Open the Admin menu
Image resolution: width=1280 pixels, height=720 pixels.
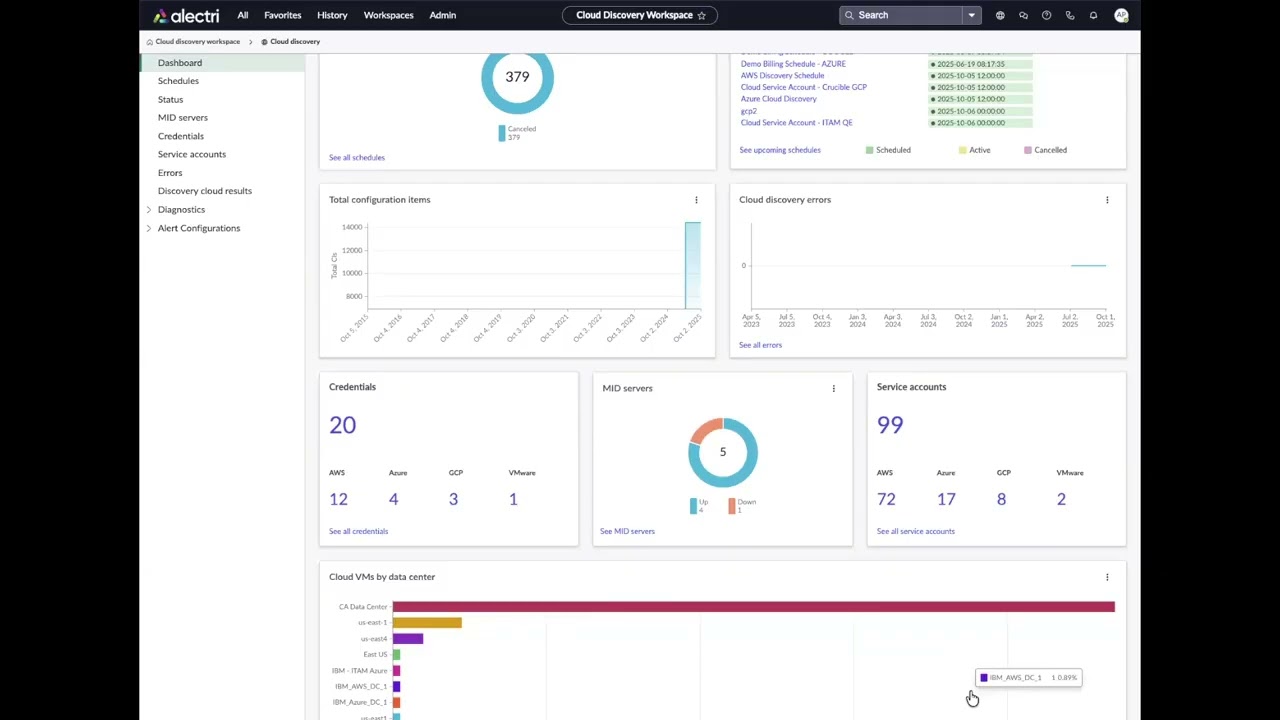[442, 15]
